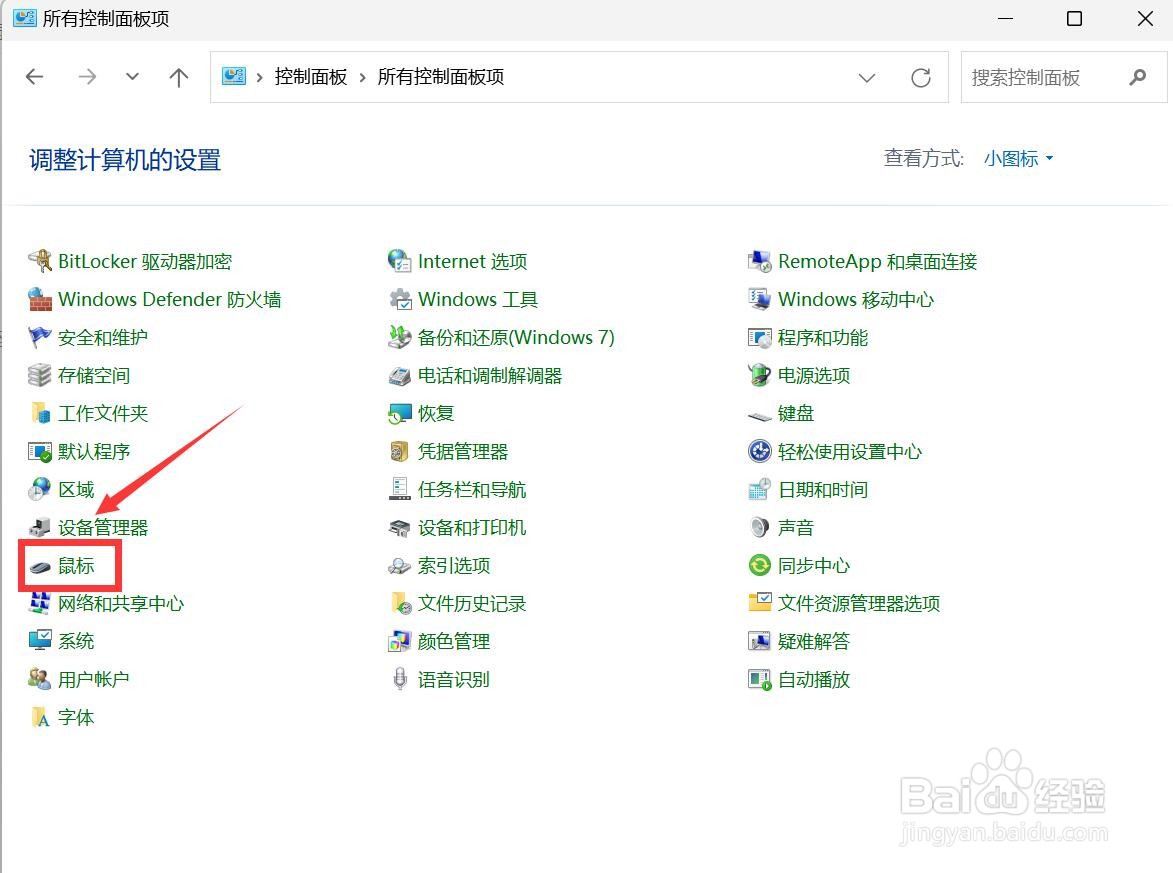Go back with the back arrow
The image size is (1173, 873).
tap(34, 76)
